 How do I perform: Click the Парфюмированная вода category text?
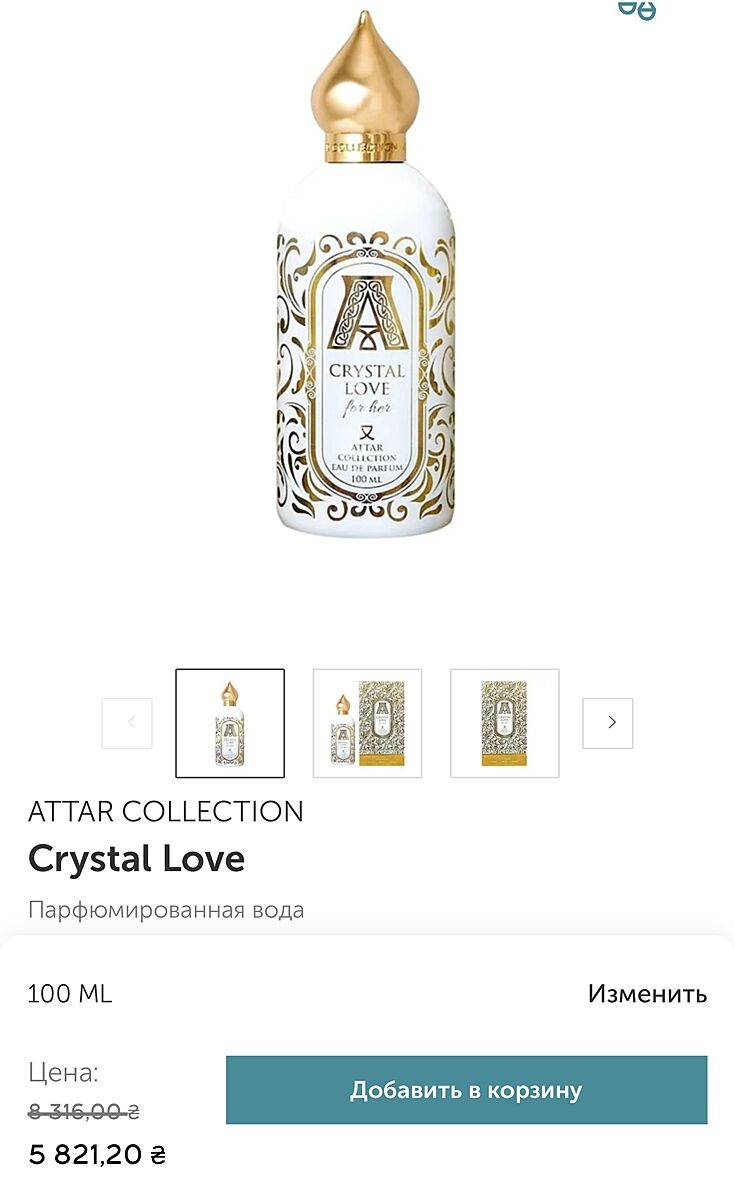[x=166, y=910]
